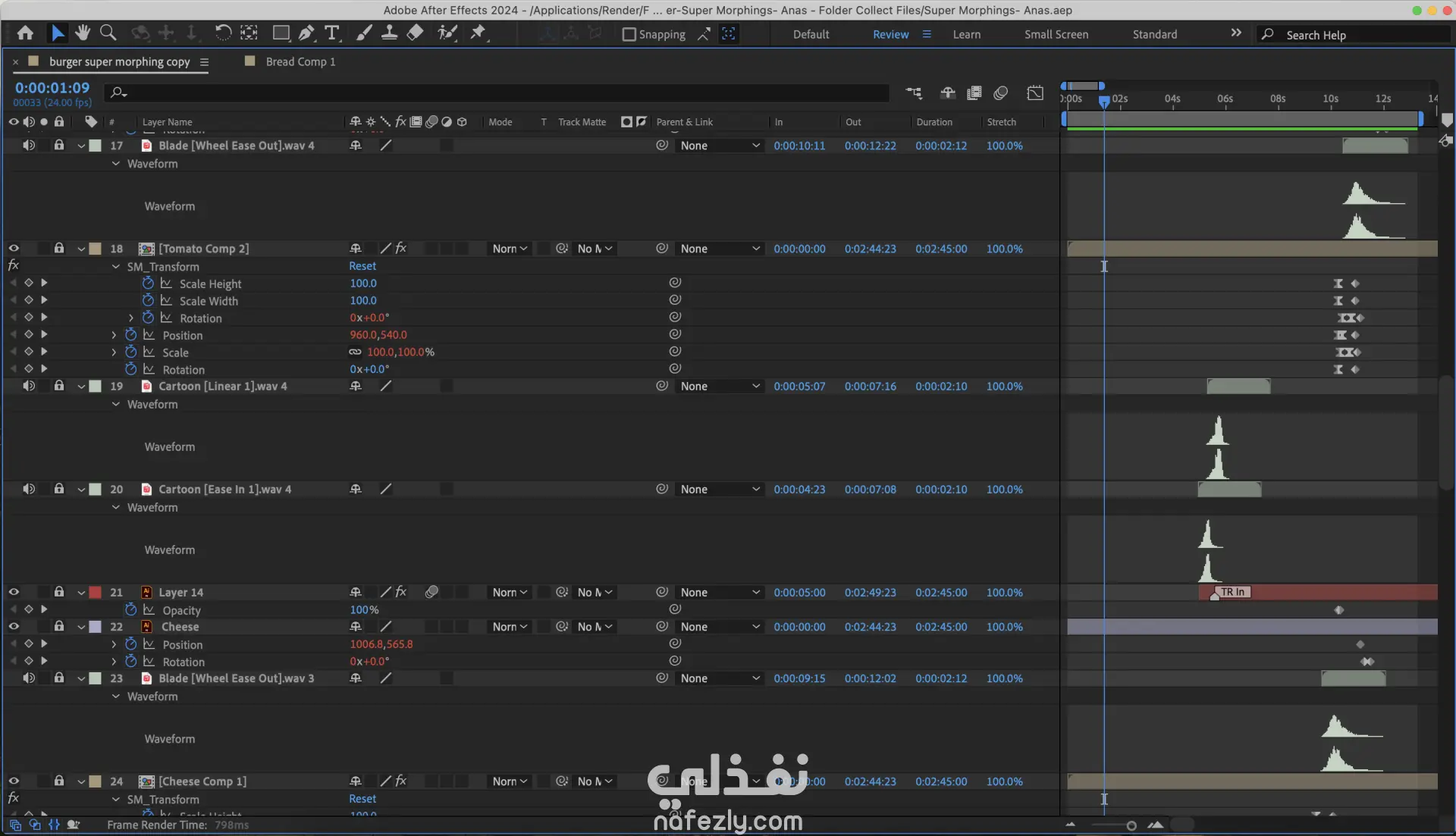Viewport: 1456px width, 836px height.
Task: Collapse the SM_Transform effect of Tomato Comp 2
Action: (x=116, y=267)
